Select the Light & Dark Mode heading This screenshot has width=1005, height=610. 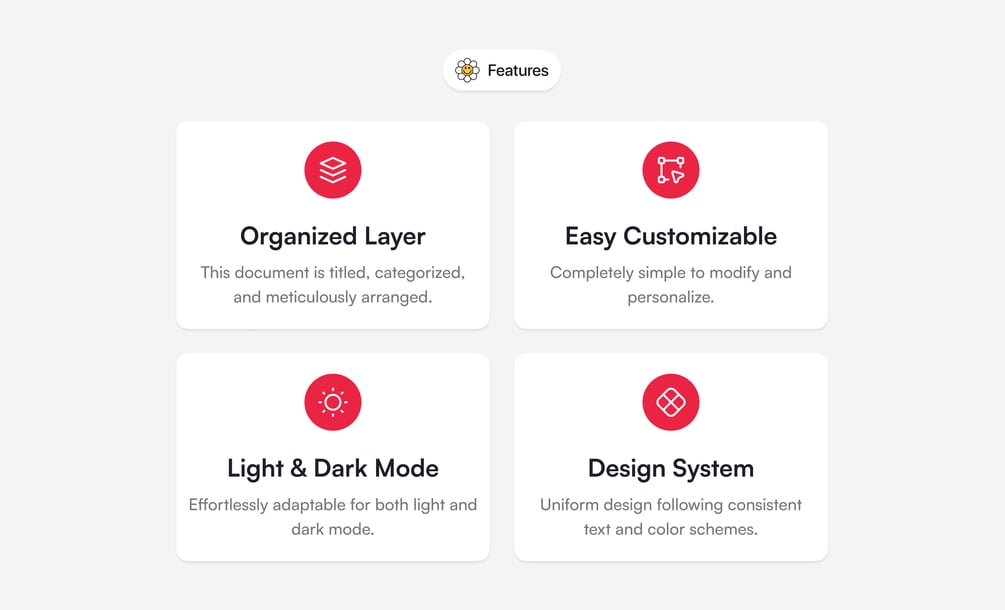(x=333, y=468)
